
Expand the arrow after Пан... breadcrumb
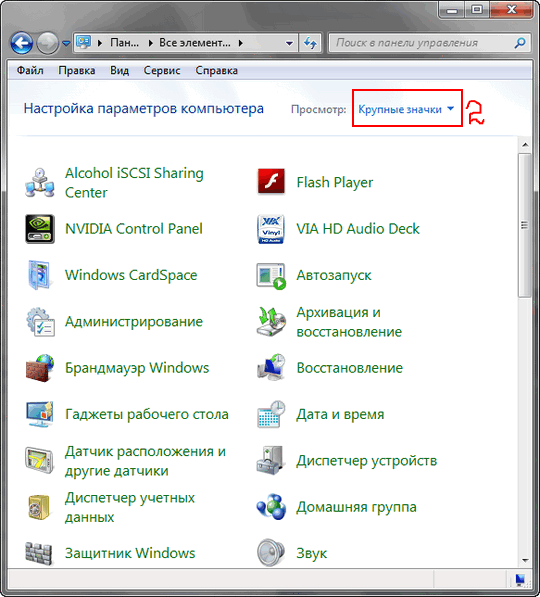pyautogui.click(x=151, y=43)
